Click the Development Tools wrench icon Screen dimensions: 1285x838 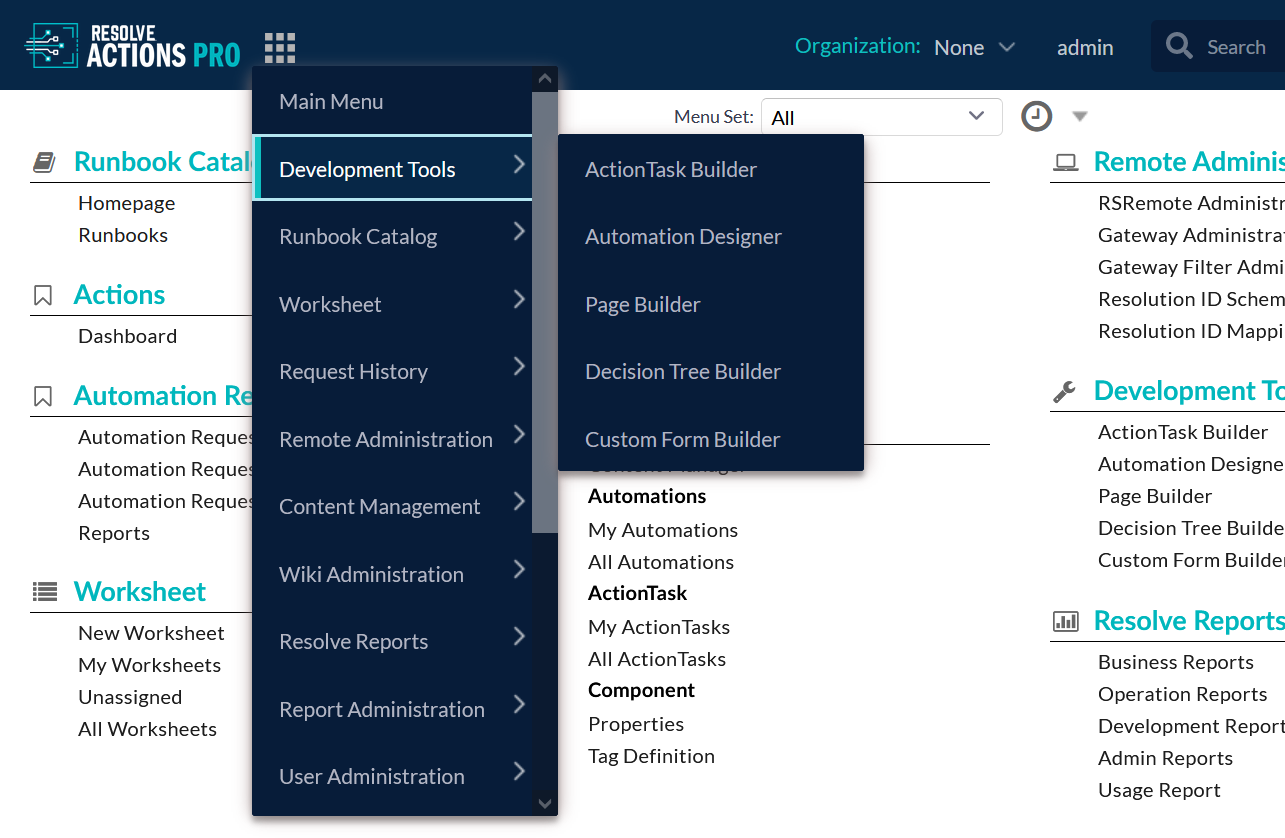coord(1065,392)
